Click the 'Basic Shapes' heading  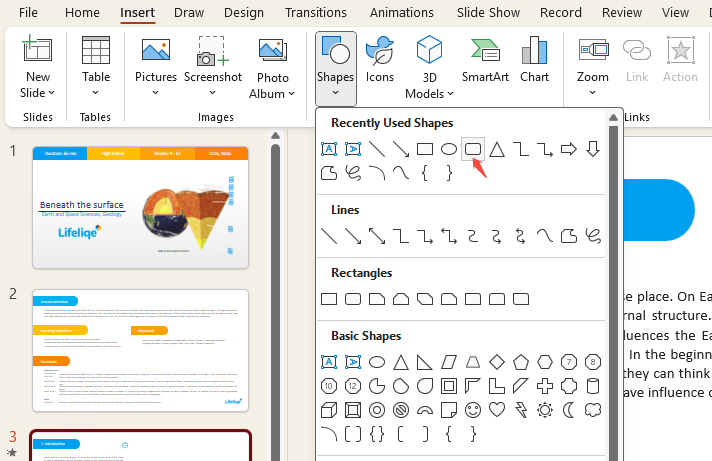[x=366, y=336]
